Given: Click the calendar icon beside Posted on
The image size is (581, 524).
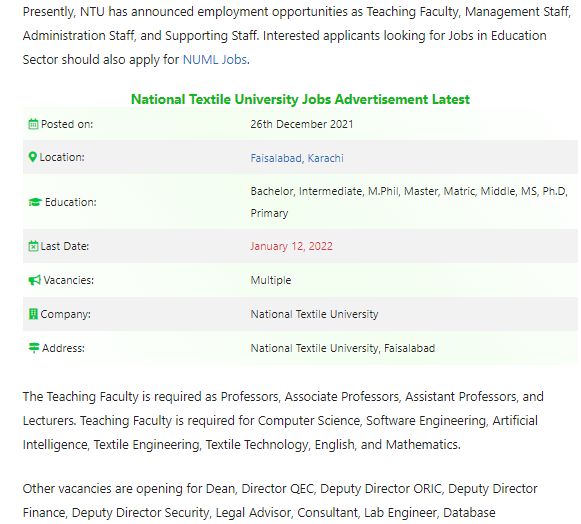Looking at the screenshot, I should [x=33, y=124].
